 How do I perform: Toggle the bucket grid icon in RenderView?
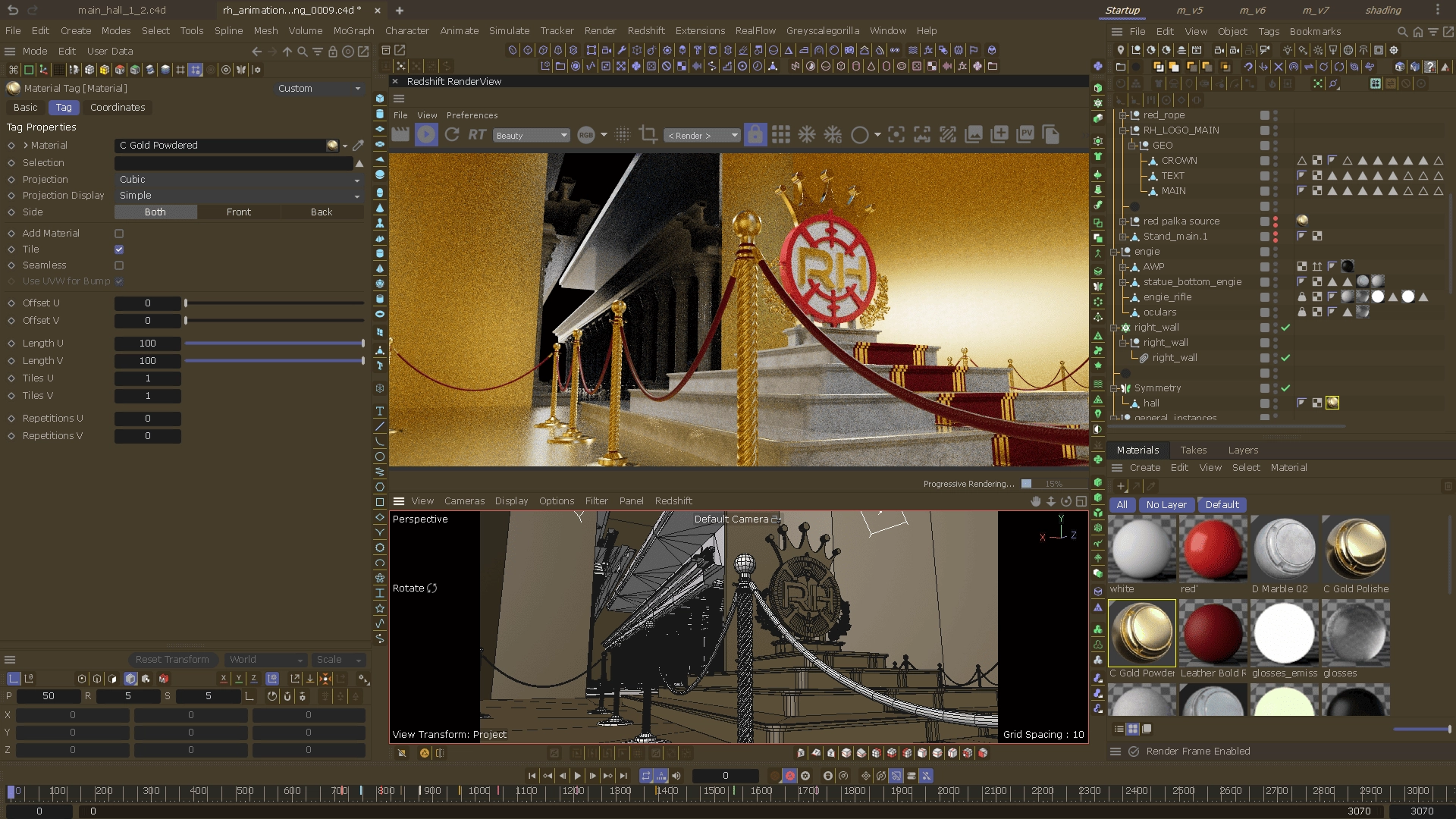coord(780,135)
